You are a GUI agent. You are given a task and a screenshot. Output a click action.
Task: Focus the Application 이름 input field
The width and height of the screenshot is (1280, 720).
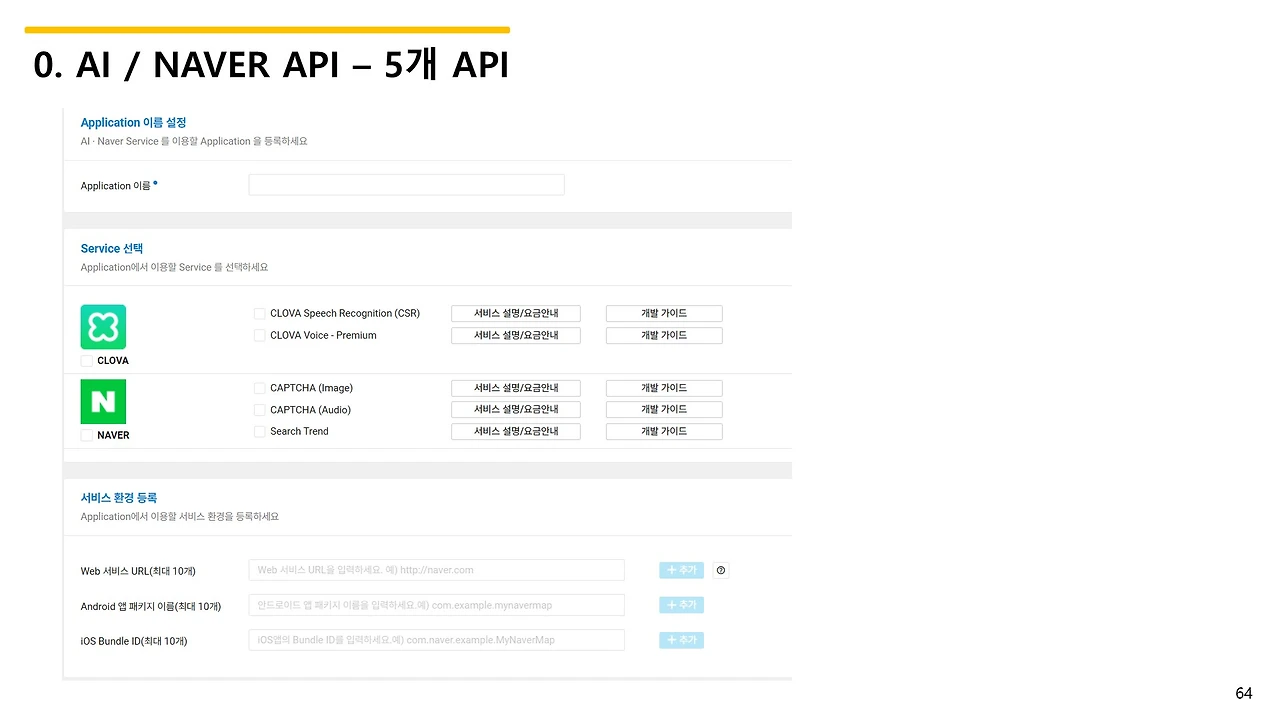click(x=406, y=185)
